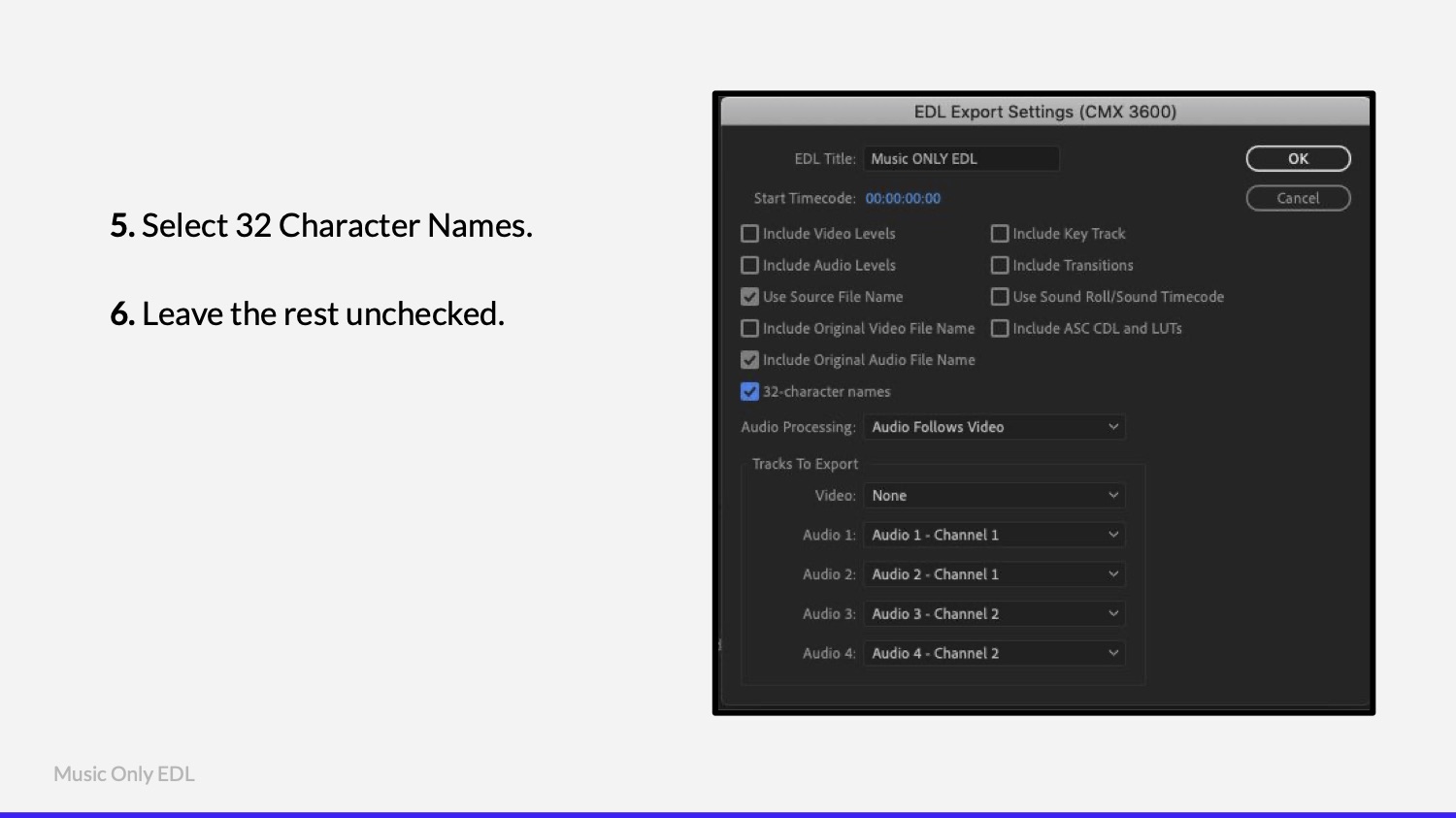Image resolution: width=1456 pixels, height=818 pixels.
Task: Toggle the 32-character names checkbox
Action: click(x=749, y=392)
